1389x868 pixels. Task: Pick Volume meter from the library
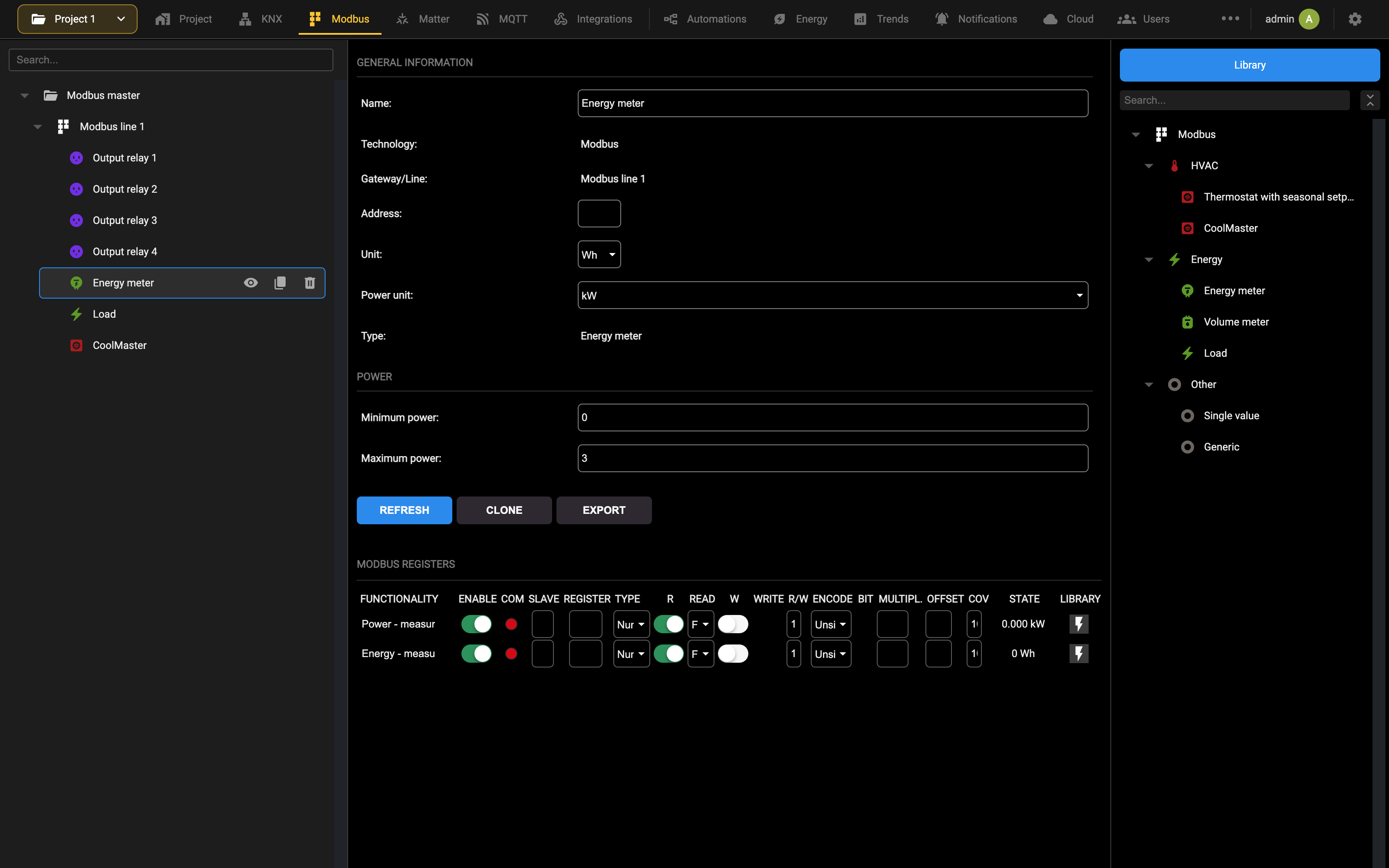[1236, 322]
